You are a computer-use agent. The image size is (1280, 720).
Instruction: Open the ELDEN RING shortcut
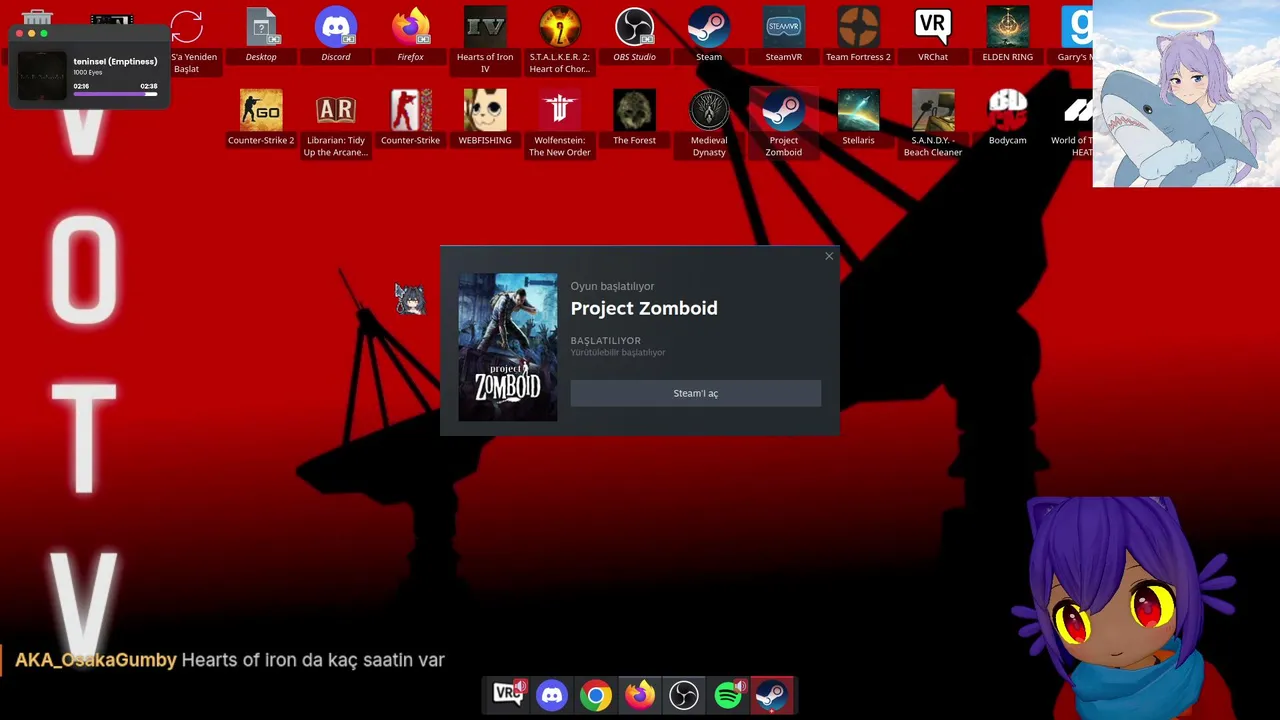1007,35
